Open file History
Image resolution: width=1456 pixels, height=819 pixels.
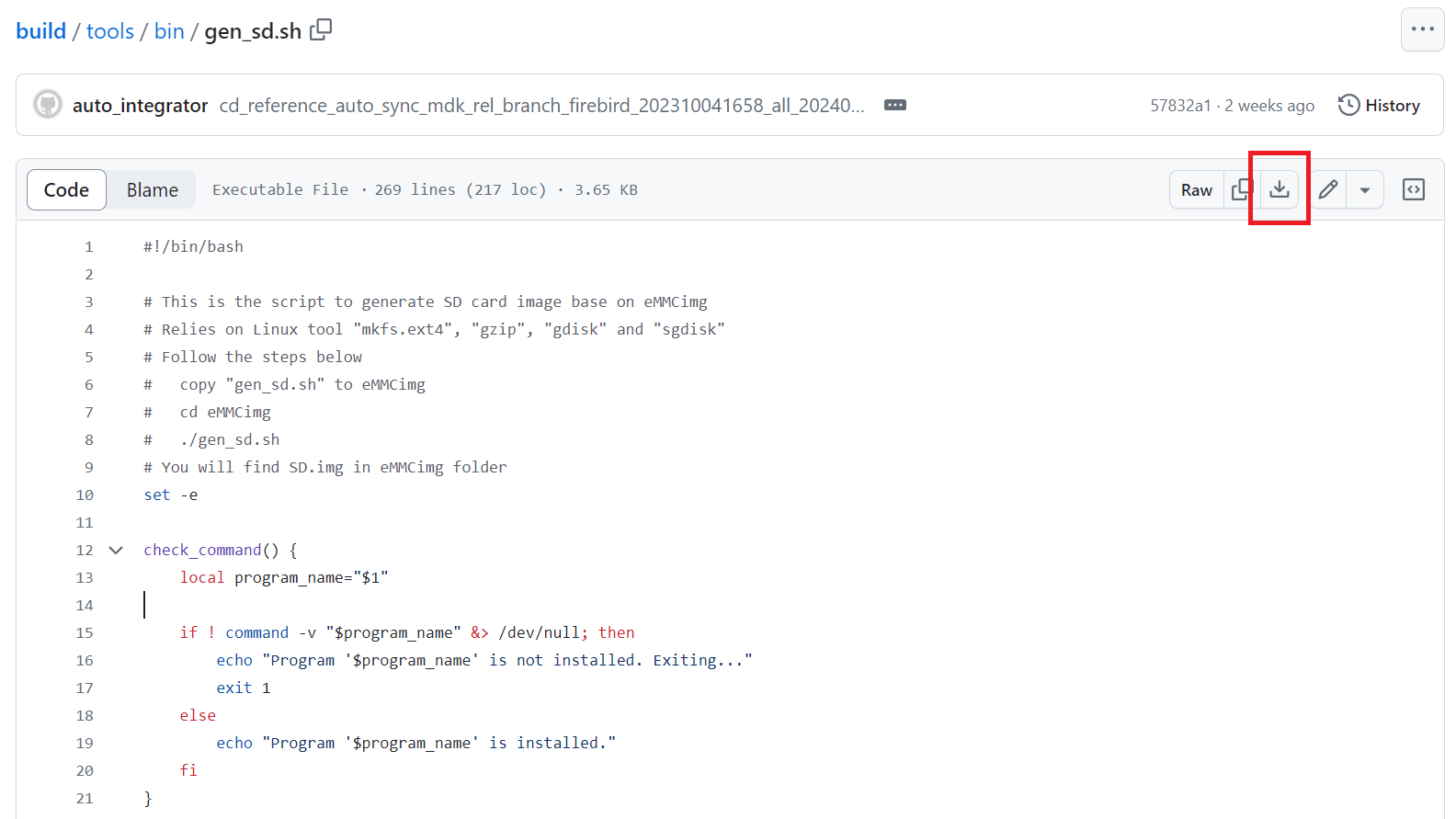(1379, 106)
